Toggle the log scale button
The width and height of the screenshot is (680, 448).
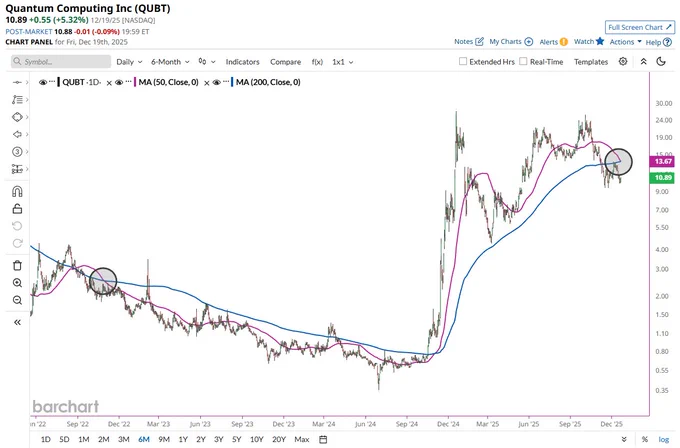pos(664,439)
